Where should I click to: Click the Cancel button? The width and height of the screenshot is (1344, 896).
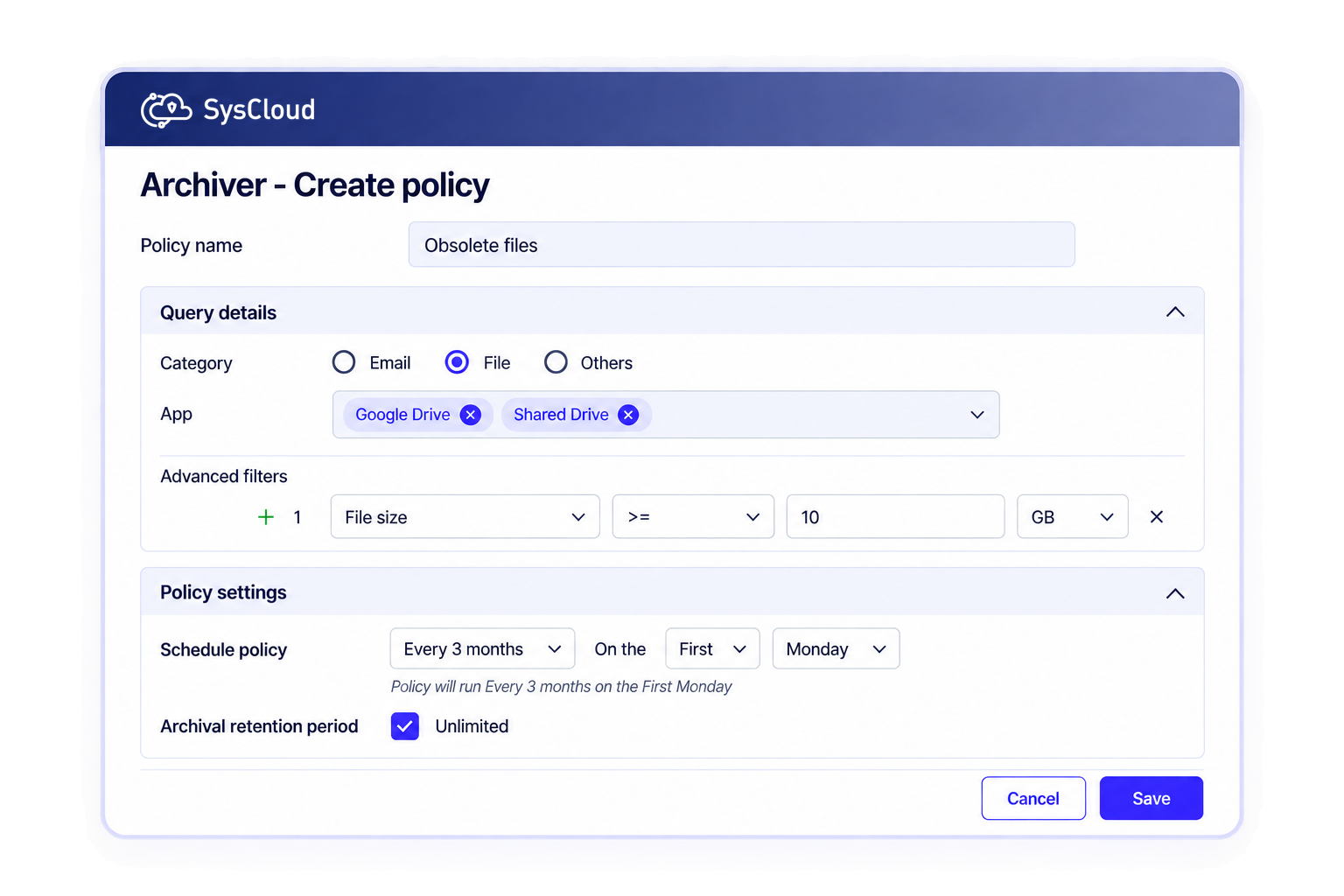pyautogui.click(x=1033, y=798)
